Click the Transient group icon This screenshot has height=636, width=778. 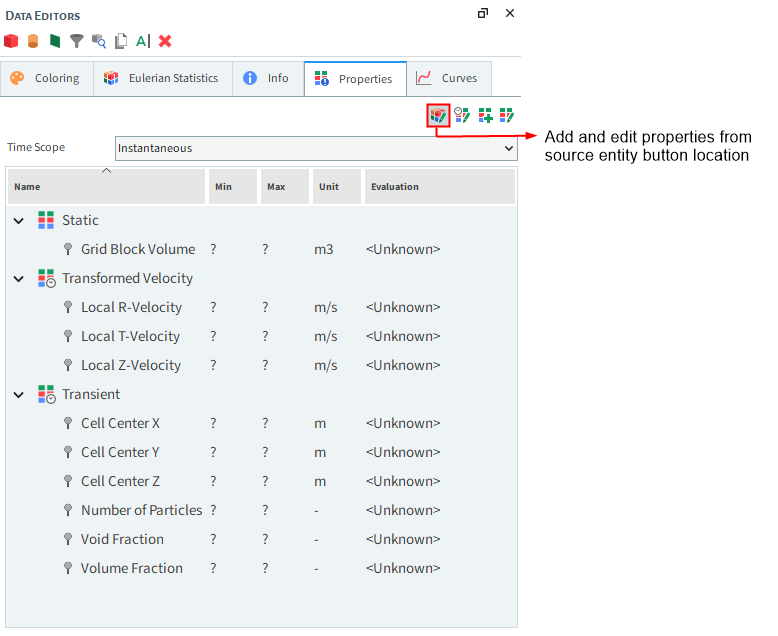pyautogui.click(x=47, y=394)
